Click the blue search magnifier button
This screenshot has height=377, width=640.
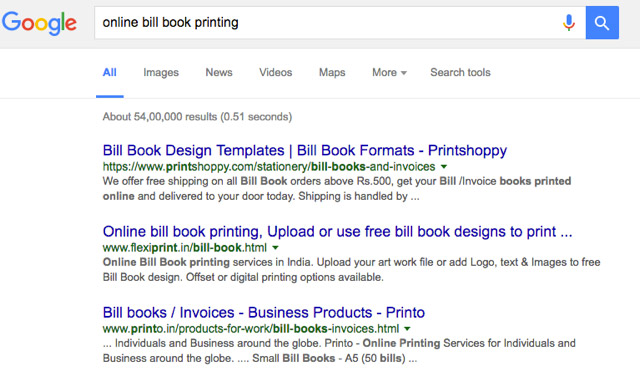click(602, 22)
